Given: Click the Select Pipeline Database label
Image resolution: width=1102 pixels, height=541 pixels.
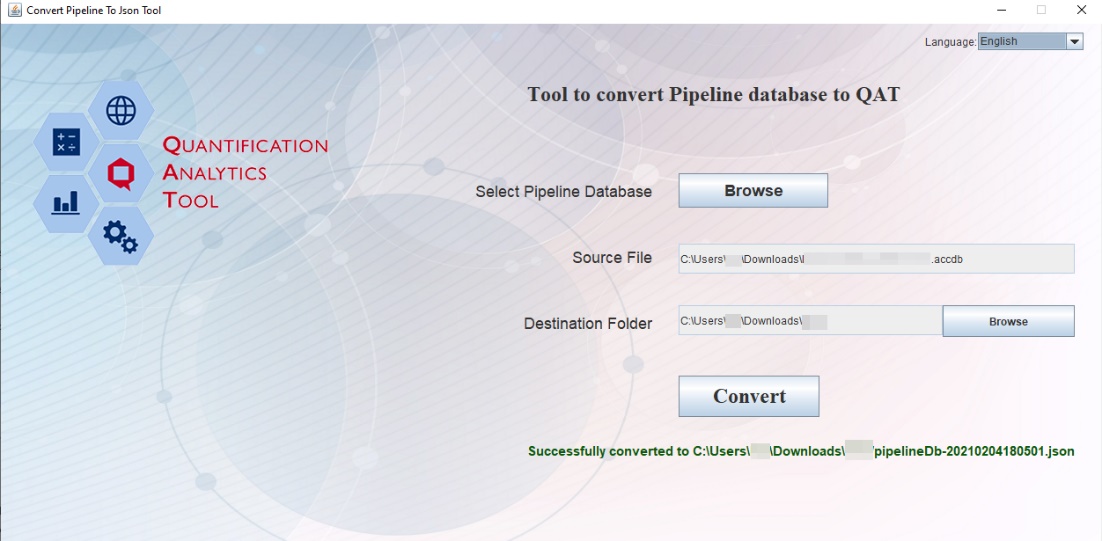Looking at the screenshot, I should click(x=564, y=191).
